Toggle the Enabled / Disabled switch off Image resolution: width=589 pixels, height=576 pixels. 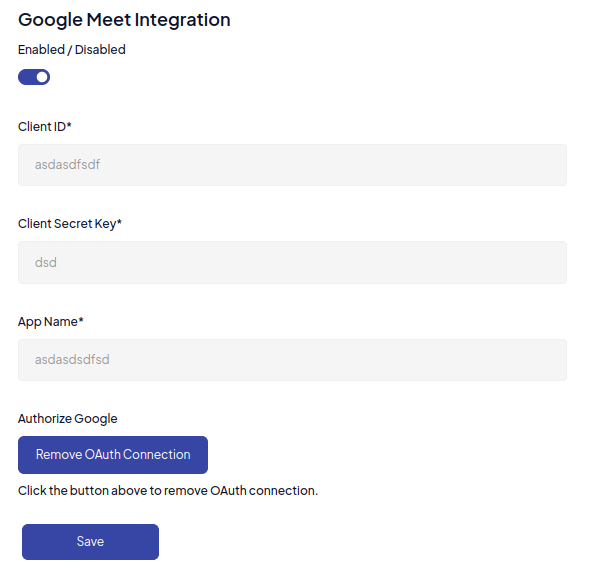[34, 77]
